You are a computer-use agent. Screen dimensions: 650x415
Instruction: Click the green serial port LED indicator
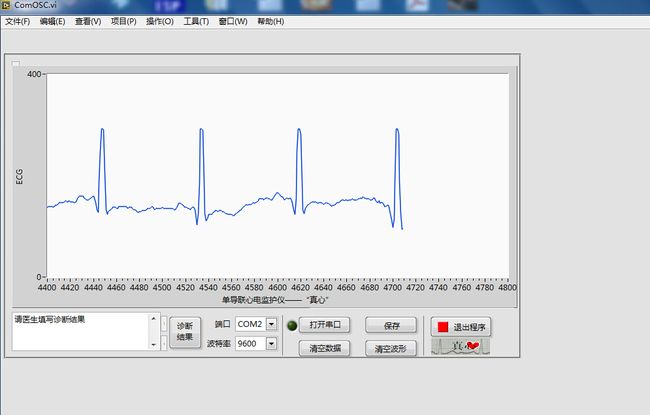292,325
